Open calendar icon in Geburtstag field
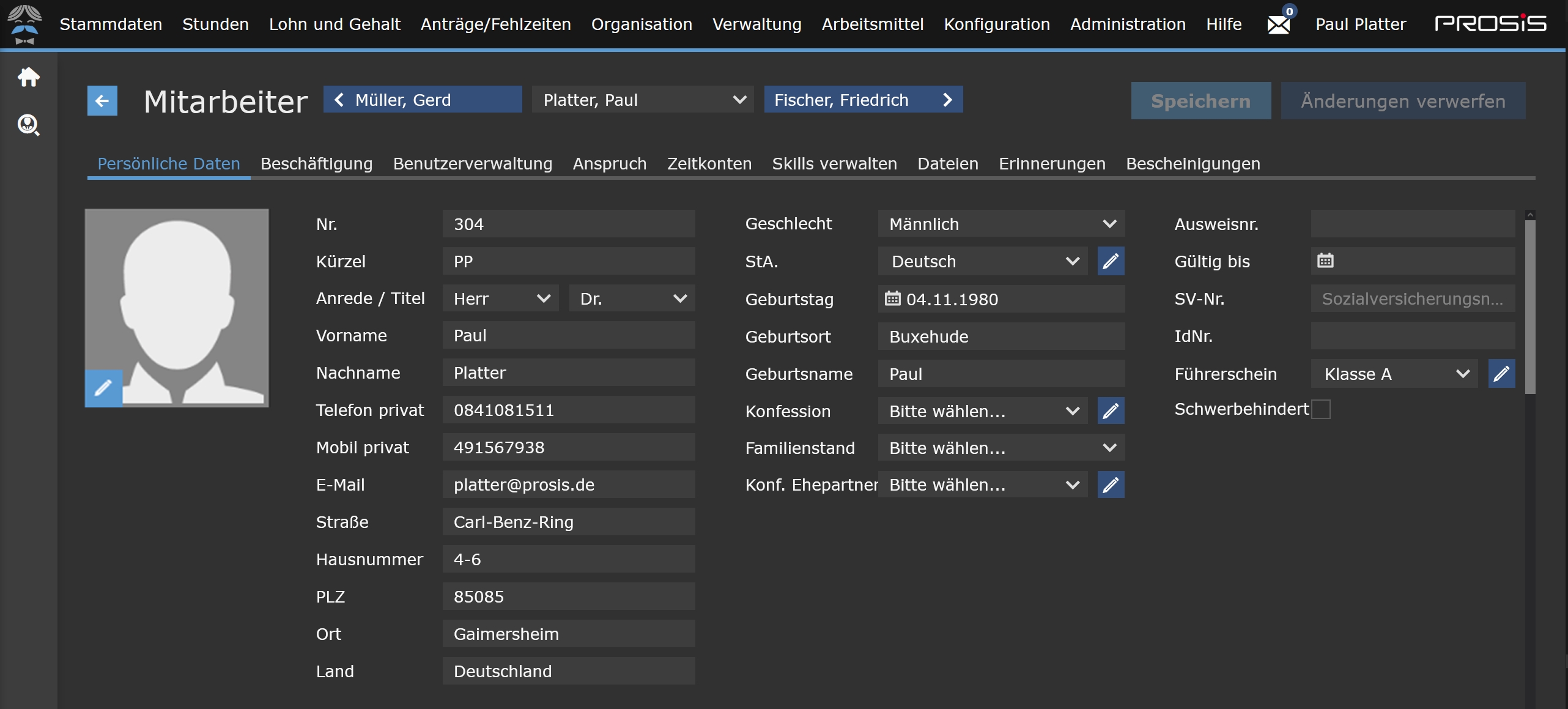This screenshot has width=1568, height=709. [893, 299]
